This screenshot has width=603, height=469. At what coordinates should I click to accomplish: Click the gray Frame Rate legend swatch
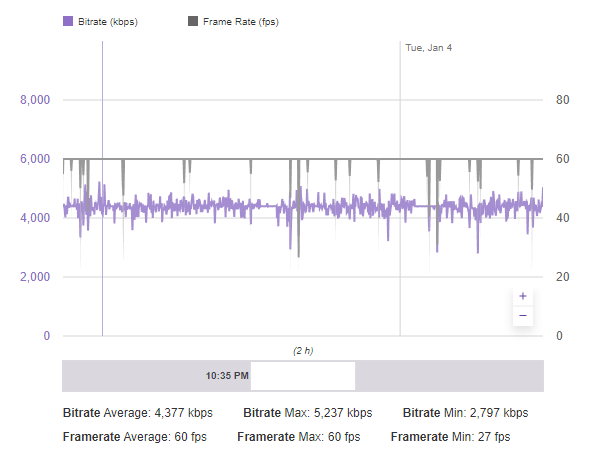pyautogui.click(x=192, y=20)
